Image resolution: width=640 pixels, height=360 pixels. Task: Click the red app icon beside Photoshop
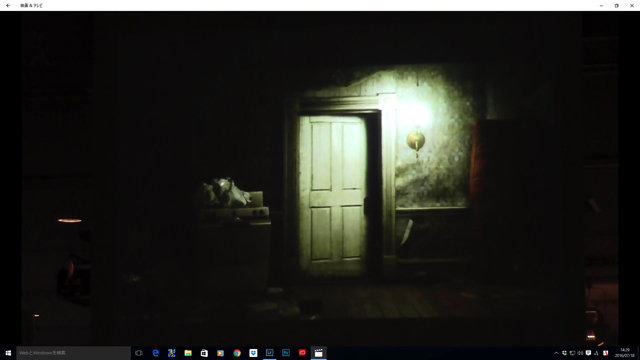click(302, 353)
